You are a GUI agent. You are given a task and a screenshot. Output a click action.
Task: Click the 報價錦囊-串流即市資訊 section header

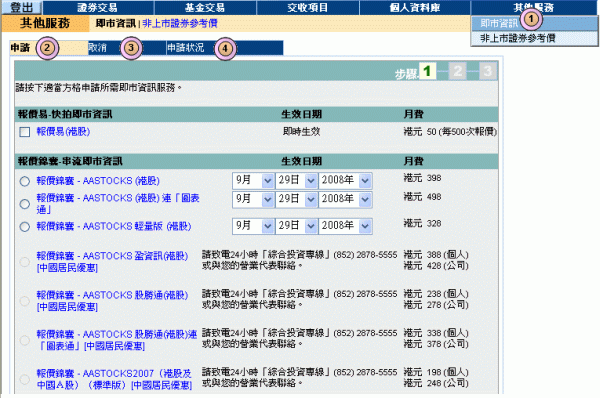(70, 161)
